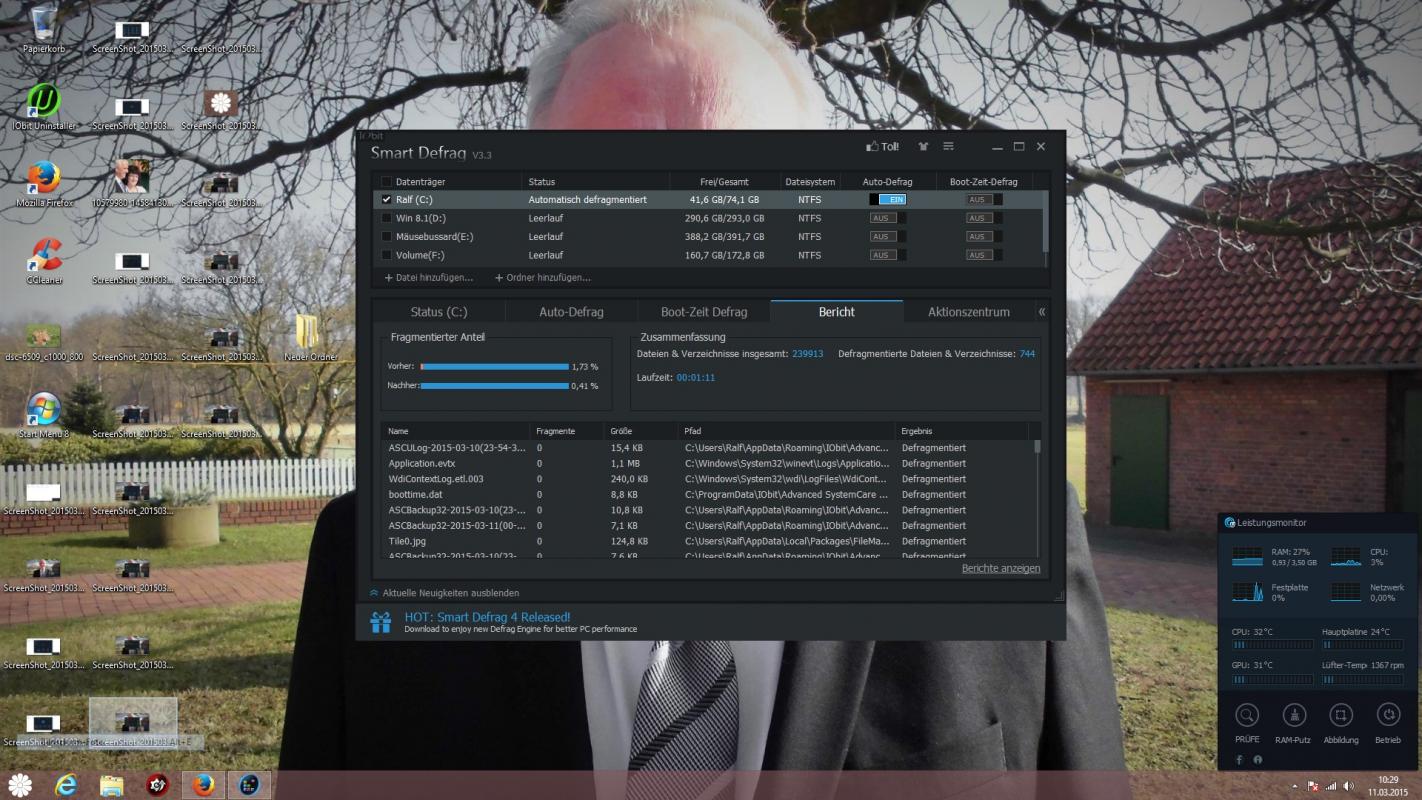Image resolution: width=1422 pixels, height=800 pixels.
Task: Collapse the tab bar with double chevron
Action: point(1042,312)
